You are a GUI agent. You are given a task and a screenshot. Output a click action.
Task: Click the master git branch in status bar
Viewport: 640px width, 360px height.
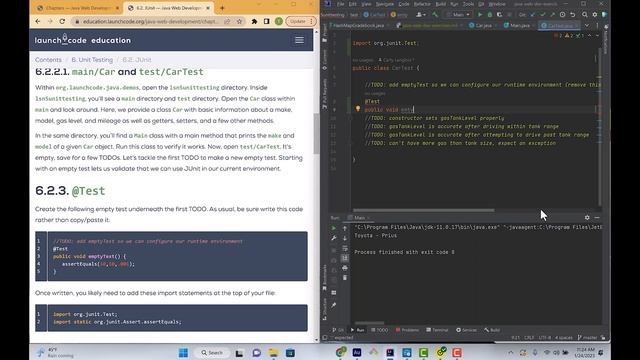click(588, 338)
